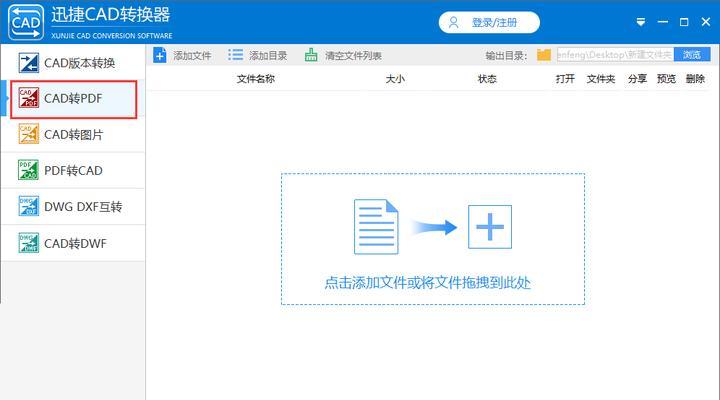Click the 清空文件列表 broom icon
720x400 pixels.
(311, 55)
